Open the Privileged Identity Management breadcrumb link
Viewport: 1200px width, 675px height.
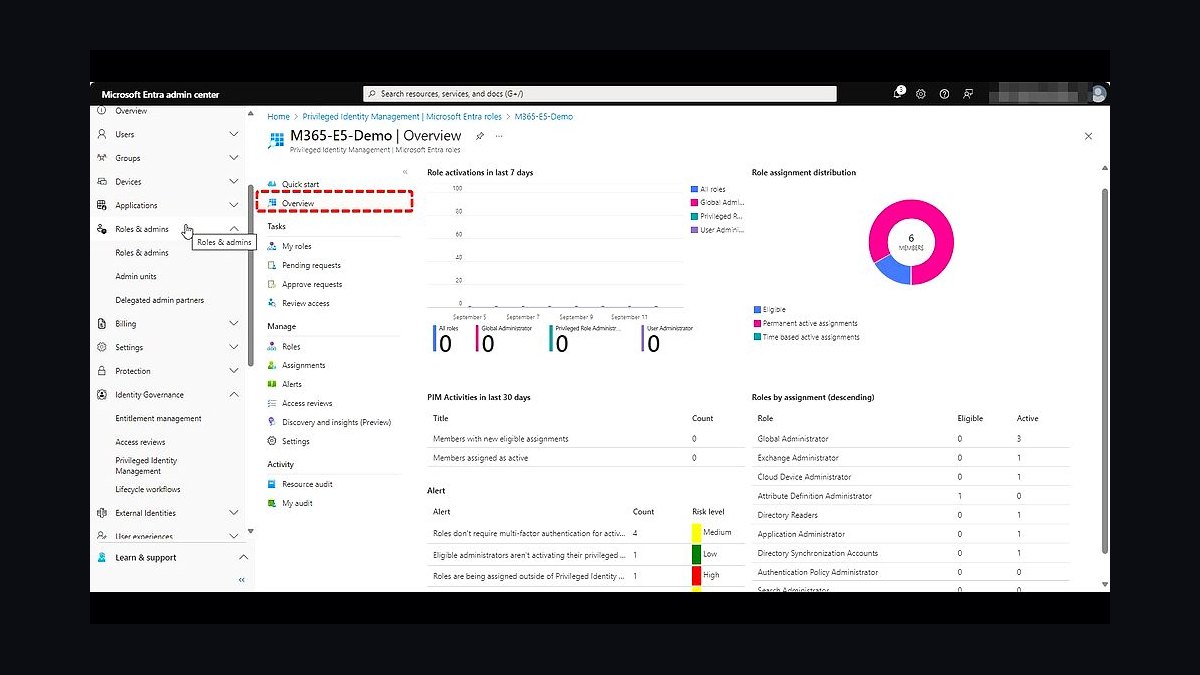(x=400, y=117)
